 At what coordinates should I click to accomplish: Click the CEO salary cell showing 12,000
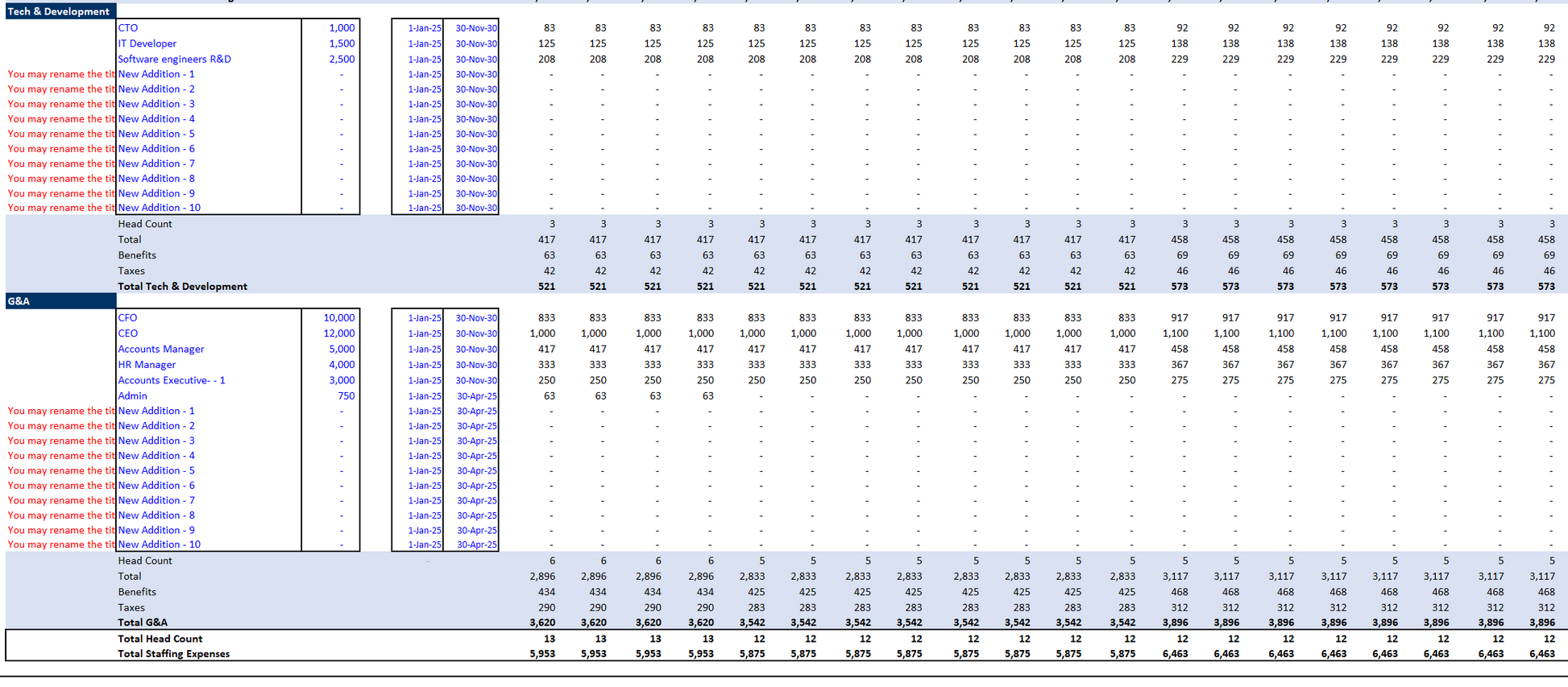coord(338,333)
